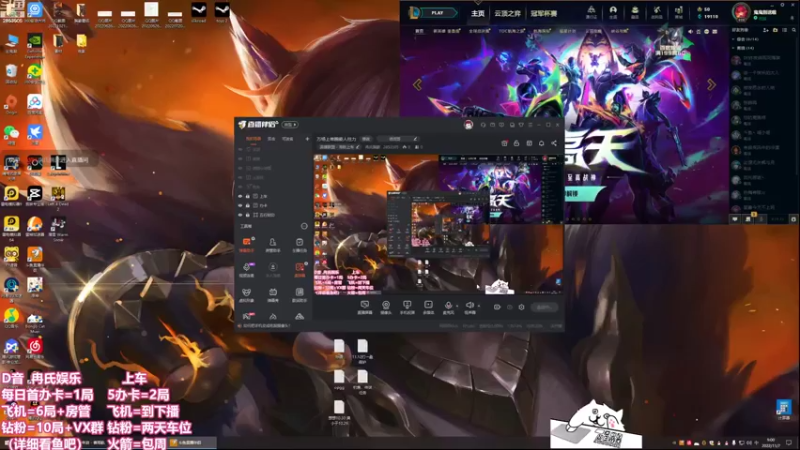
Task: Toggle eye of the second dimmed source row
Action: click(240, 159)
